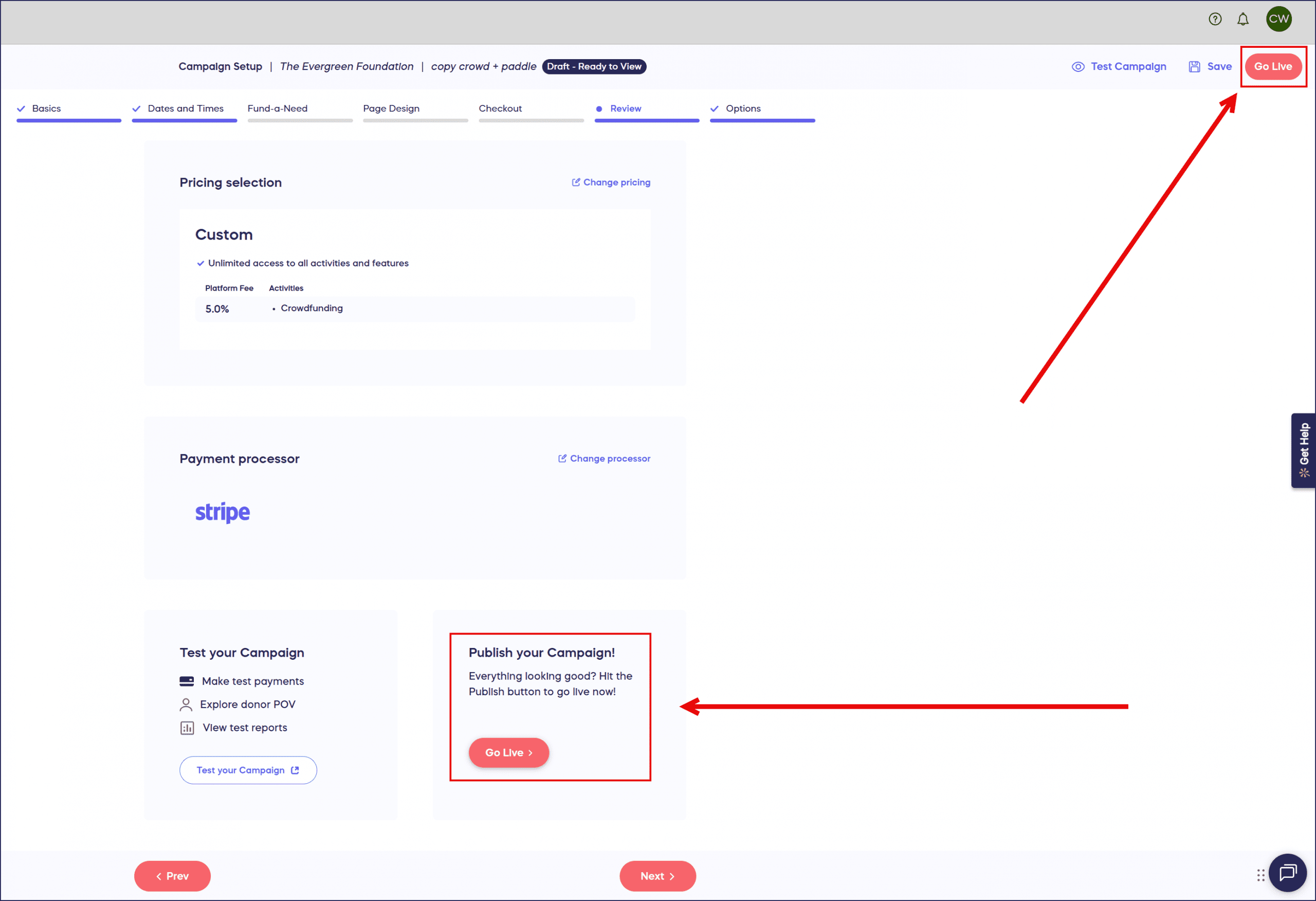Viewport: 1316px width, 901px height.
Task: Open the help question mark icon
Action: click(1215, 19)
